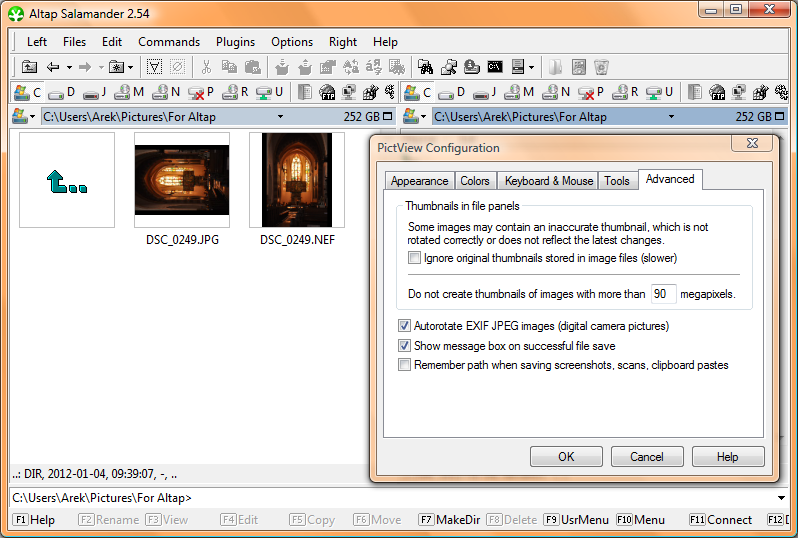Click the Forward arrow in toolbar
Image resolution: width=798 pixels, height=538 pixels.
pyautogui.click(x=85, y=67)
